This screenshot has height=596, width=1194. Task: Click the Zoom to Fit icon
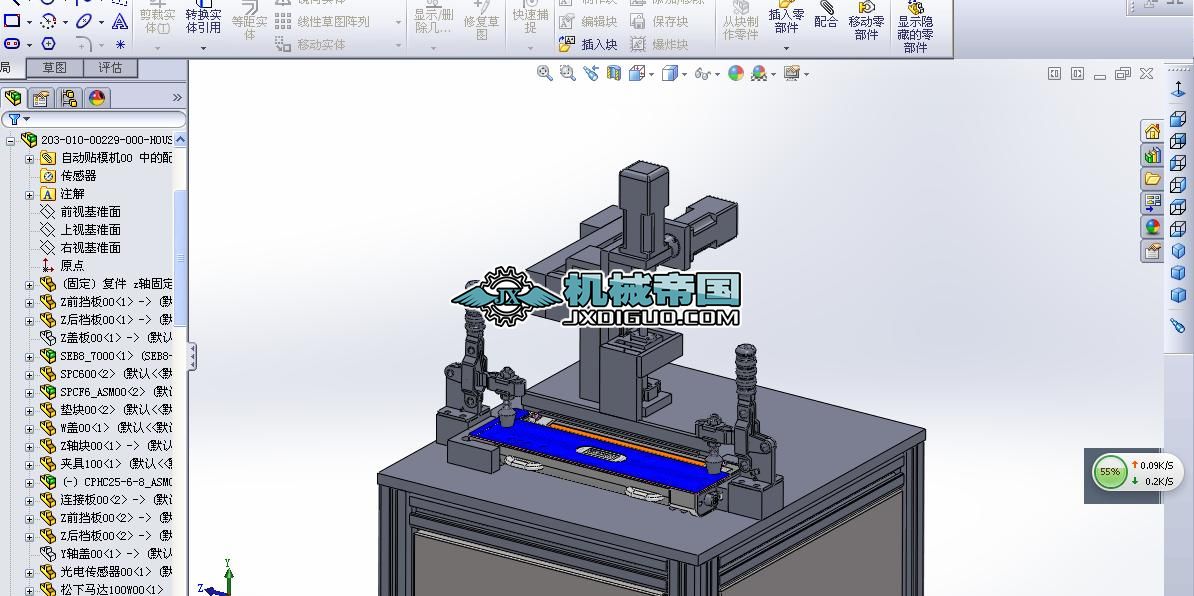(544, 73)
